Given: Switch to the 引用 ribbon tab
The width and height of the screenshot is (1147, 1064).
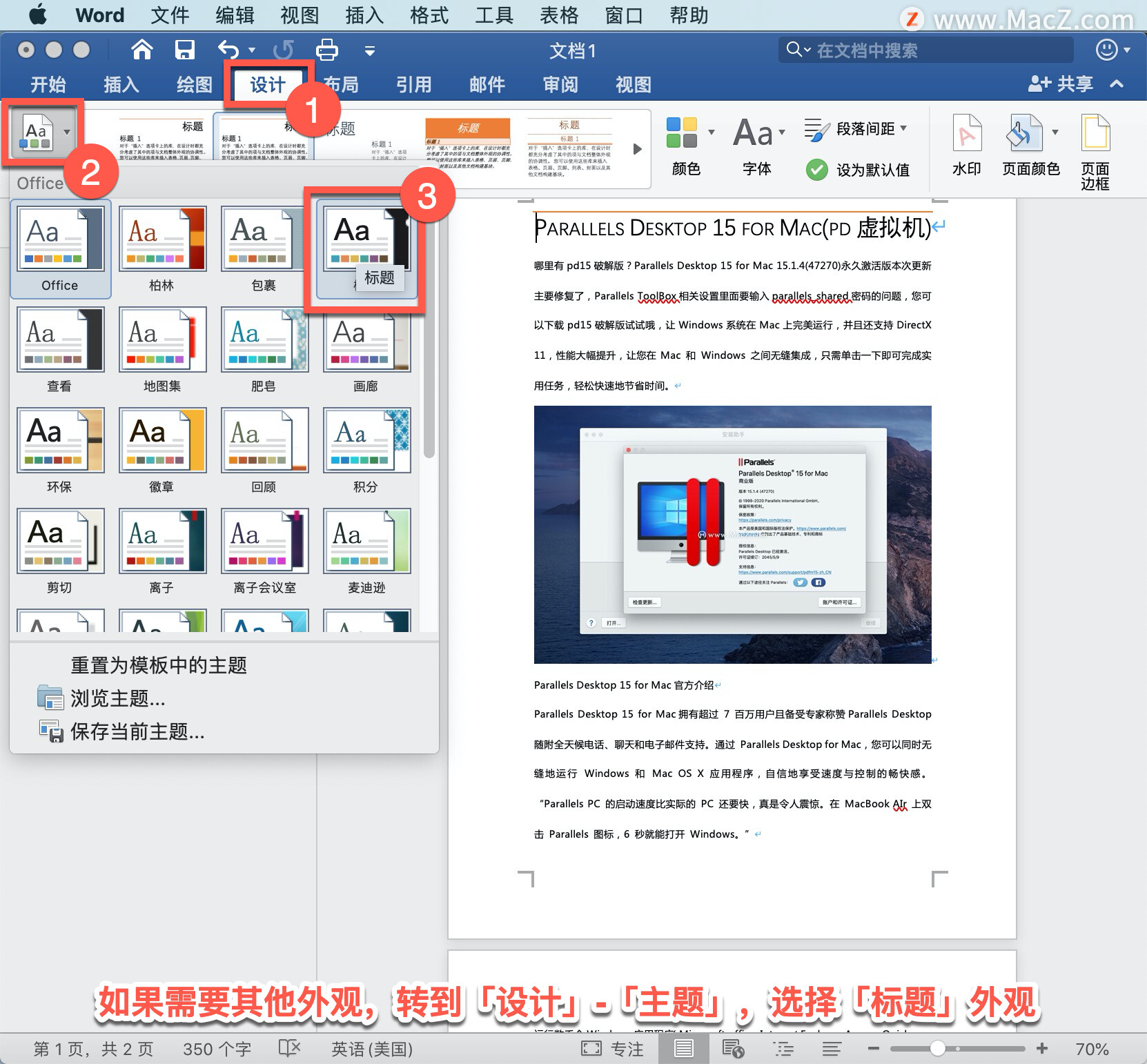Looking at the screenshot, I should (x=414, y=85).
